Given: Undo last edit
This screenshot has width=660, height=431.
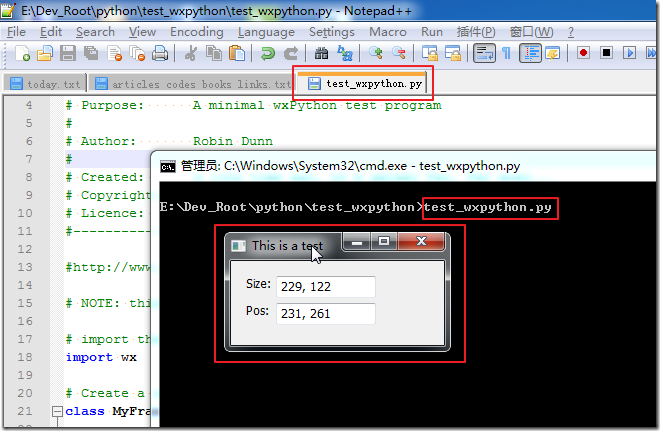Looking at the screenshot, I should coord(267,53).
